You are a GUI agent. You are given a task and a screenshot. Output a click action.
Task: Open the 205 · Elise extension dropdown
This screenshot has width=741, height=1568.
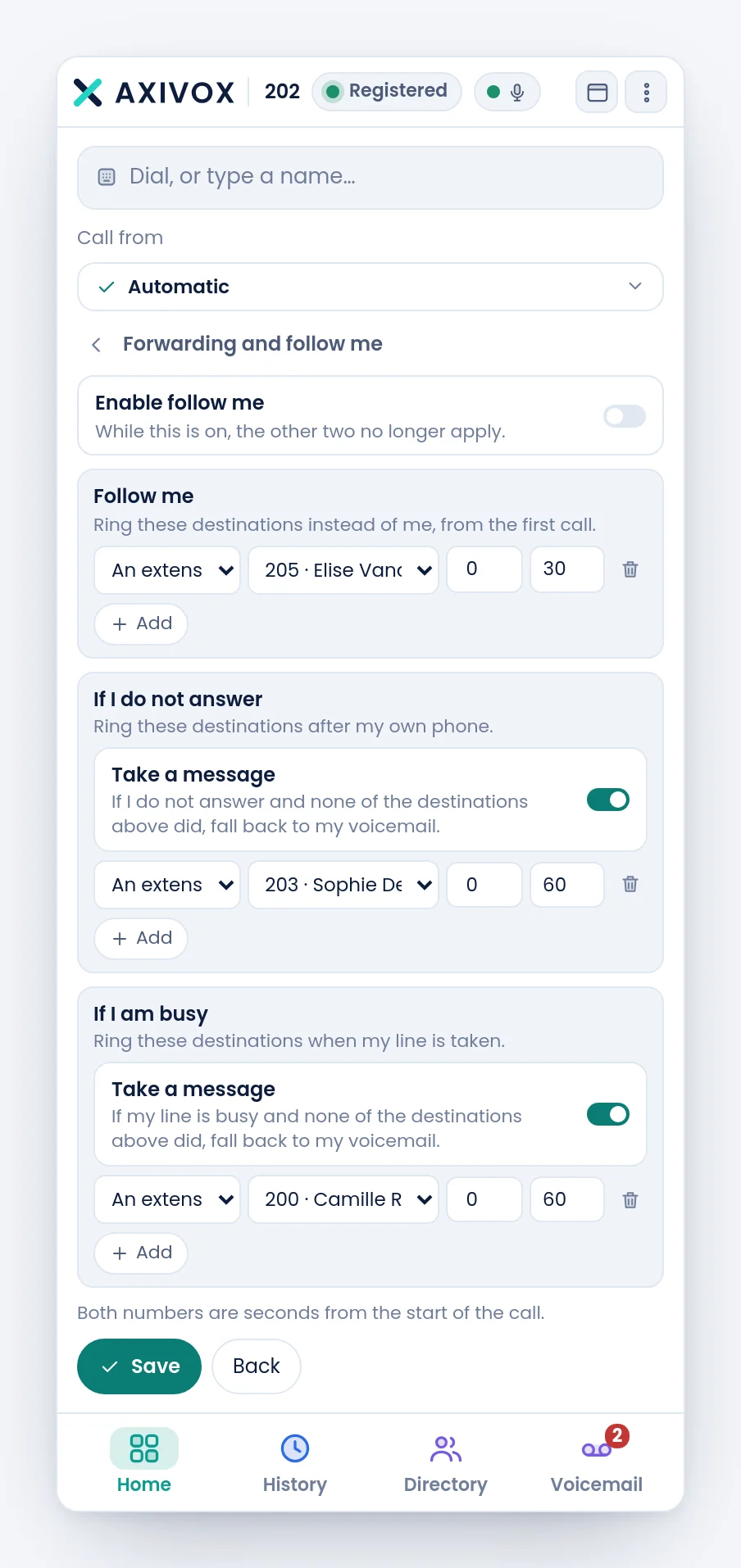343,570
